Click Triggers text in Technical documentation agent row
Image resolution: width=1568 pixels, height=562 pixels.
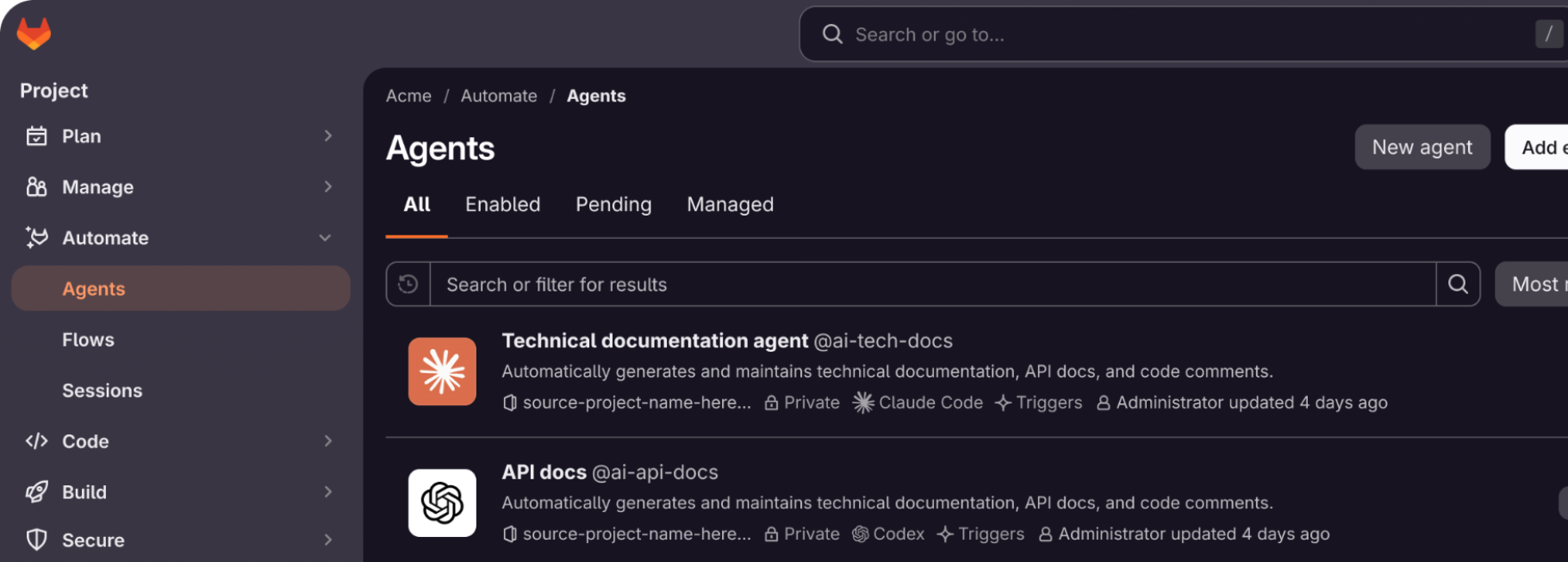(1049, 403)
